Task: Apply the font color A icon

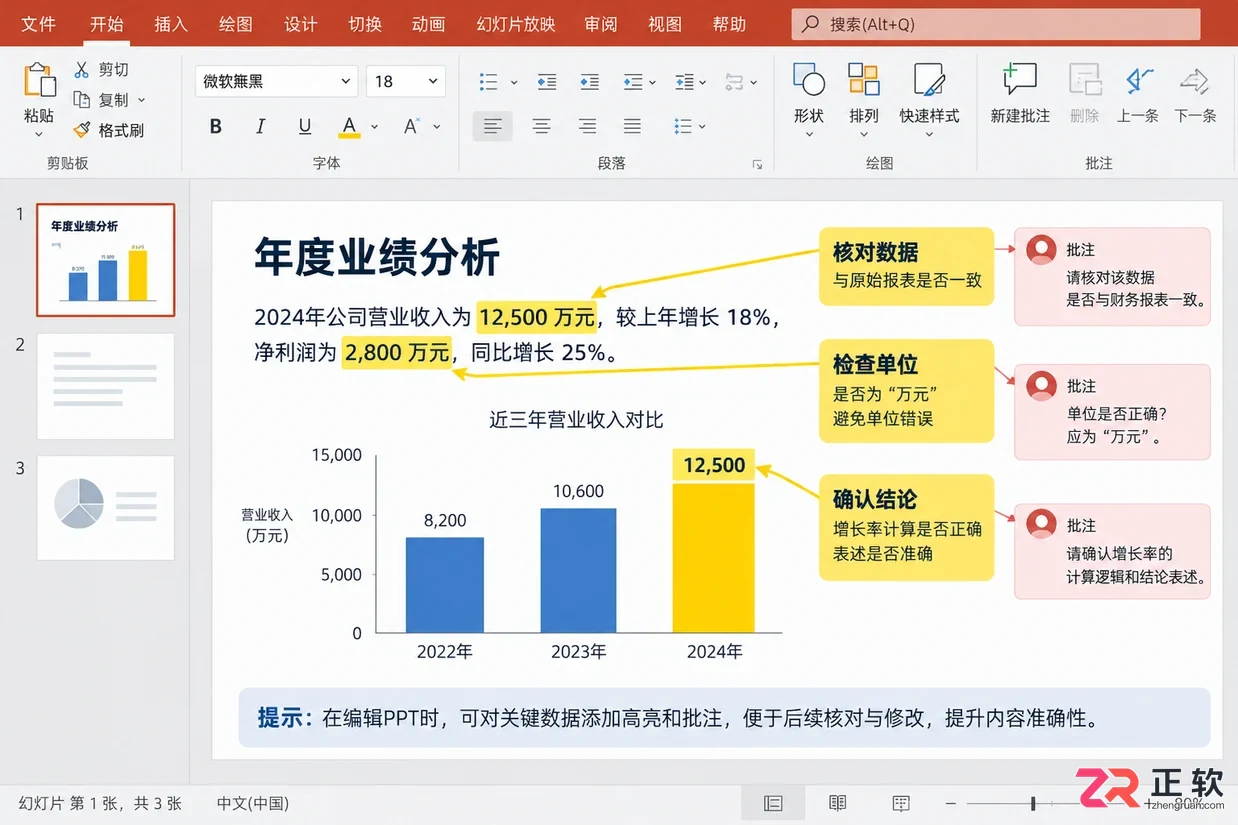Action: pos(348,126)
